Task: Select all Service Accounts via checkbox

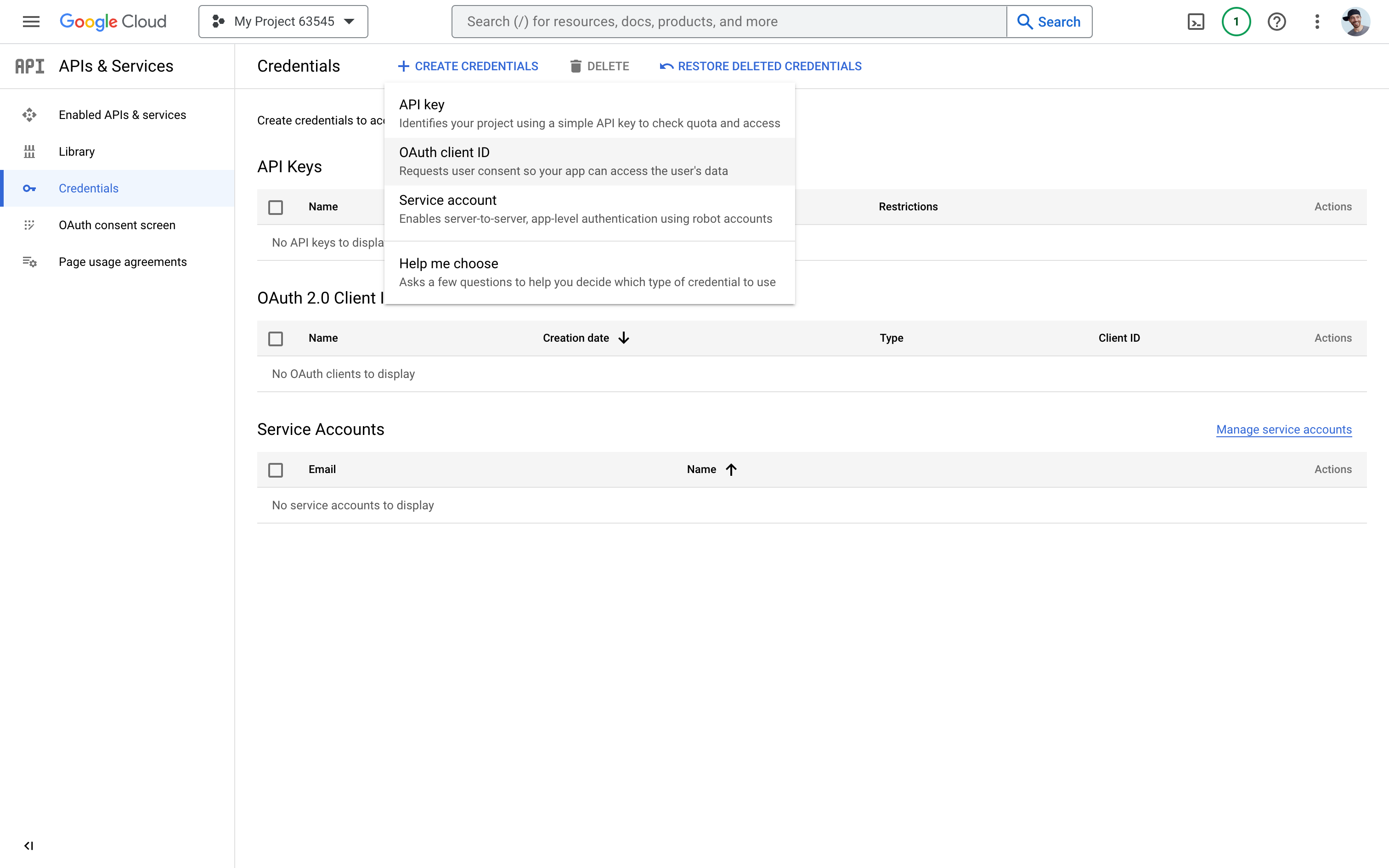Action: coord(276,469)
